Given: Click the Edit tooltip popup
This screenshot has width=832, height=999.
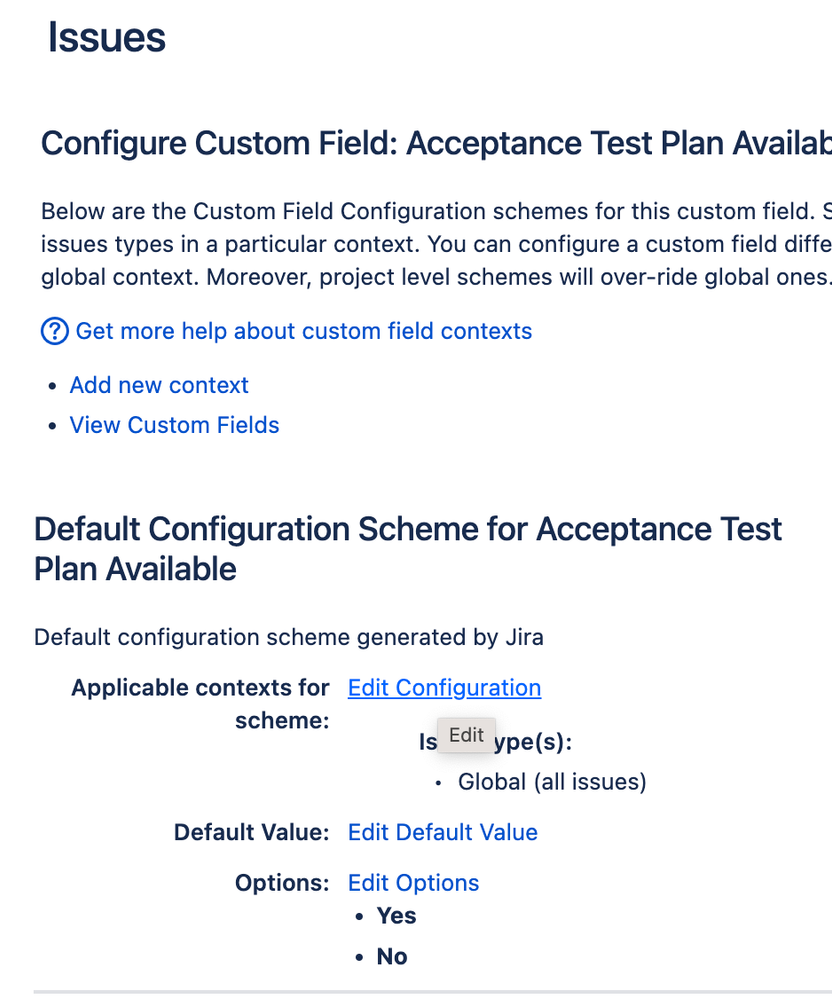Looking at the screenshot, I should (x=466, y=735).
